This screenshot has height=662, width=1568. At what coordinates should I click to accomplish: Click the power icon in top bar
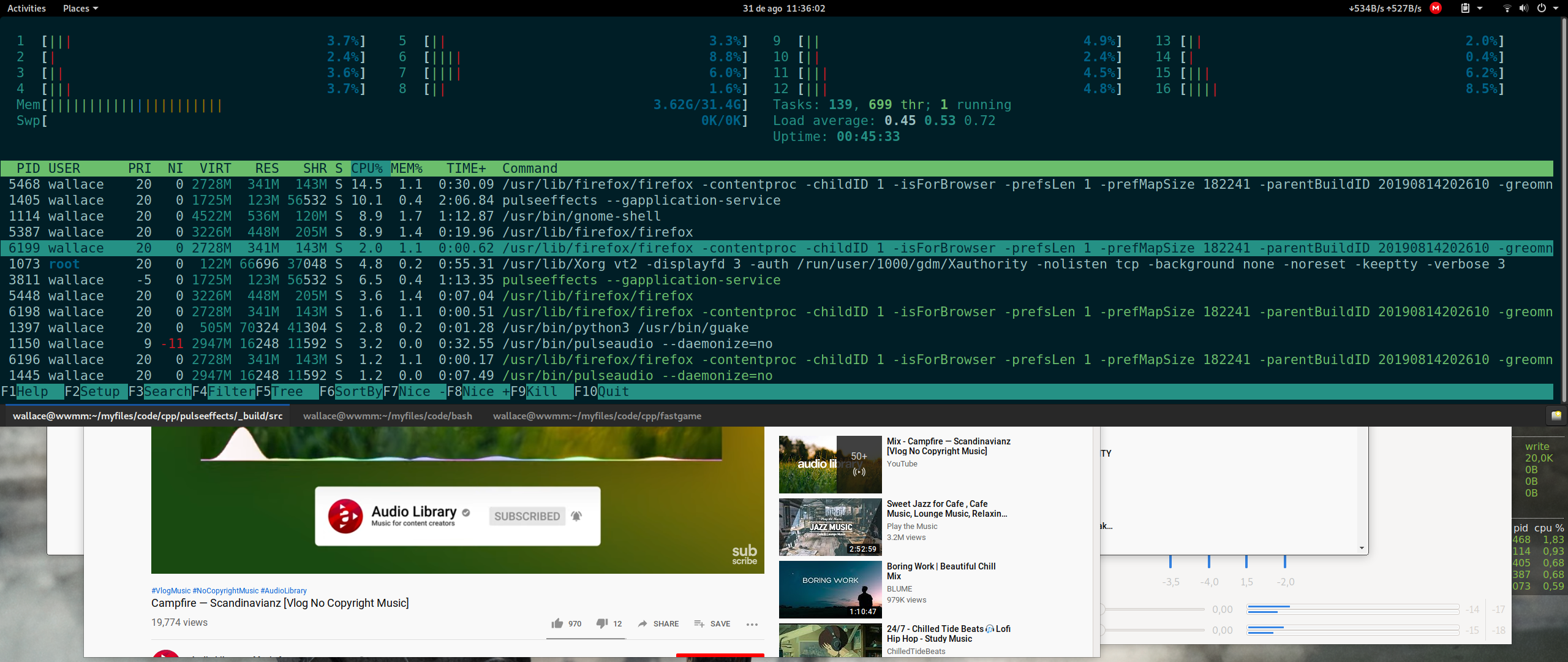coord(1542,9)
